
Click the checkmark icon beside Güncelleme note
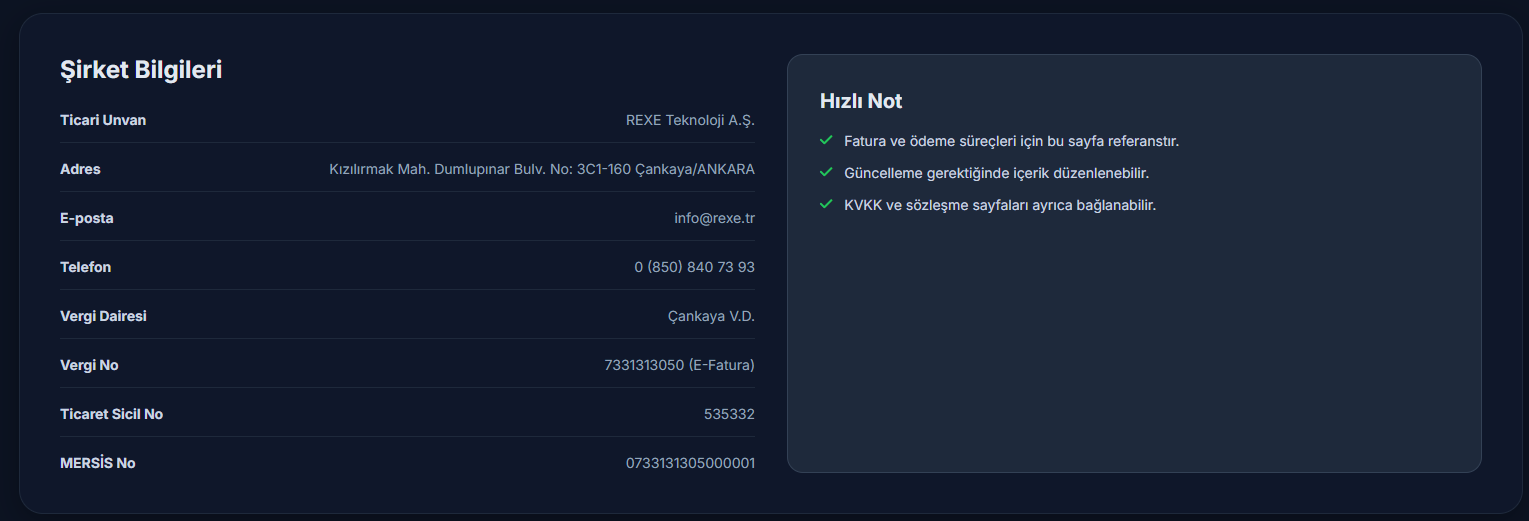point(826,173)
